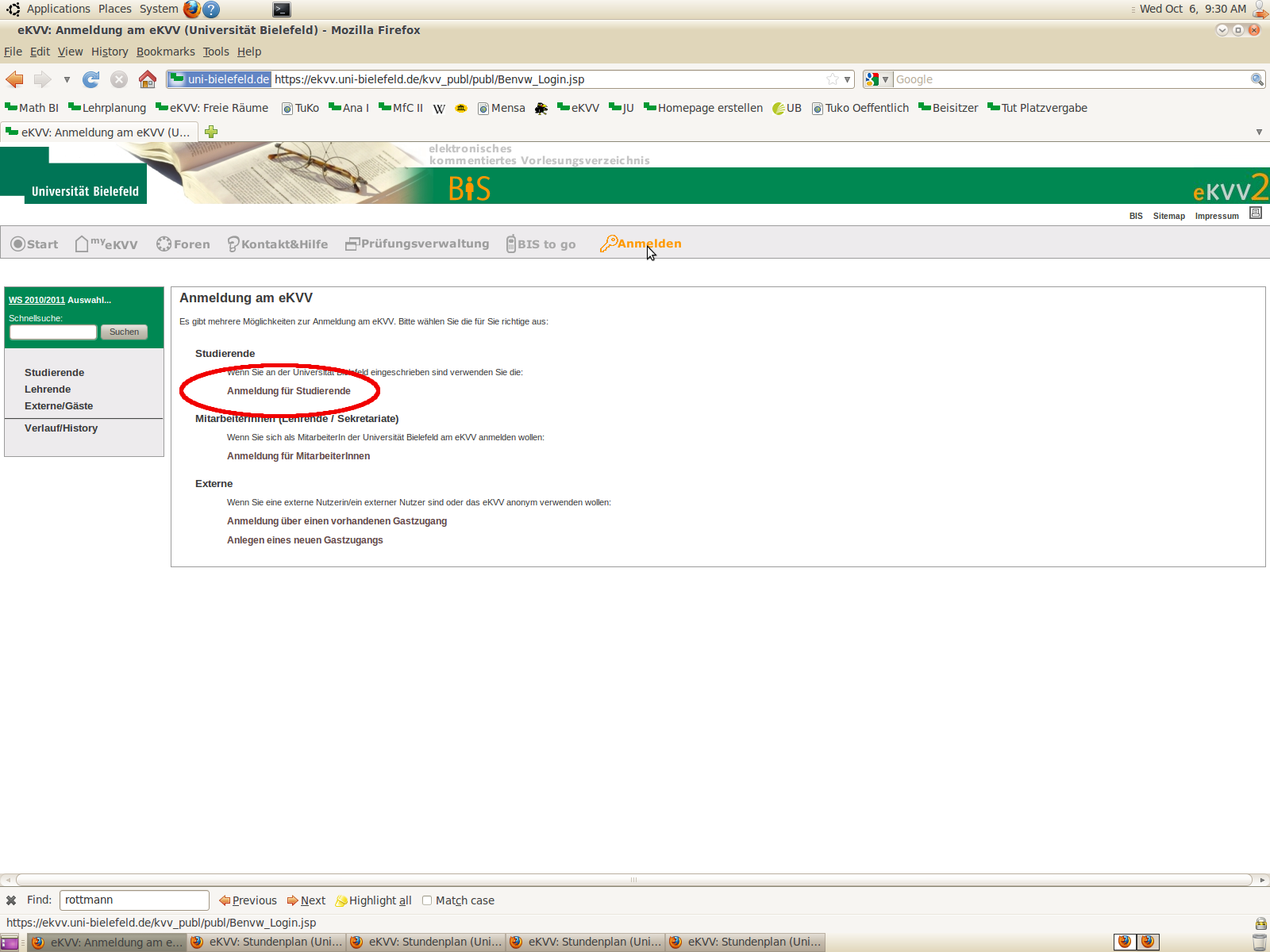1270x952 pixels.
Task: Open Kontakt&Hilfe section
Action: click(x=278, y=244)
